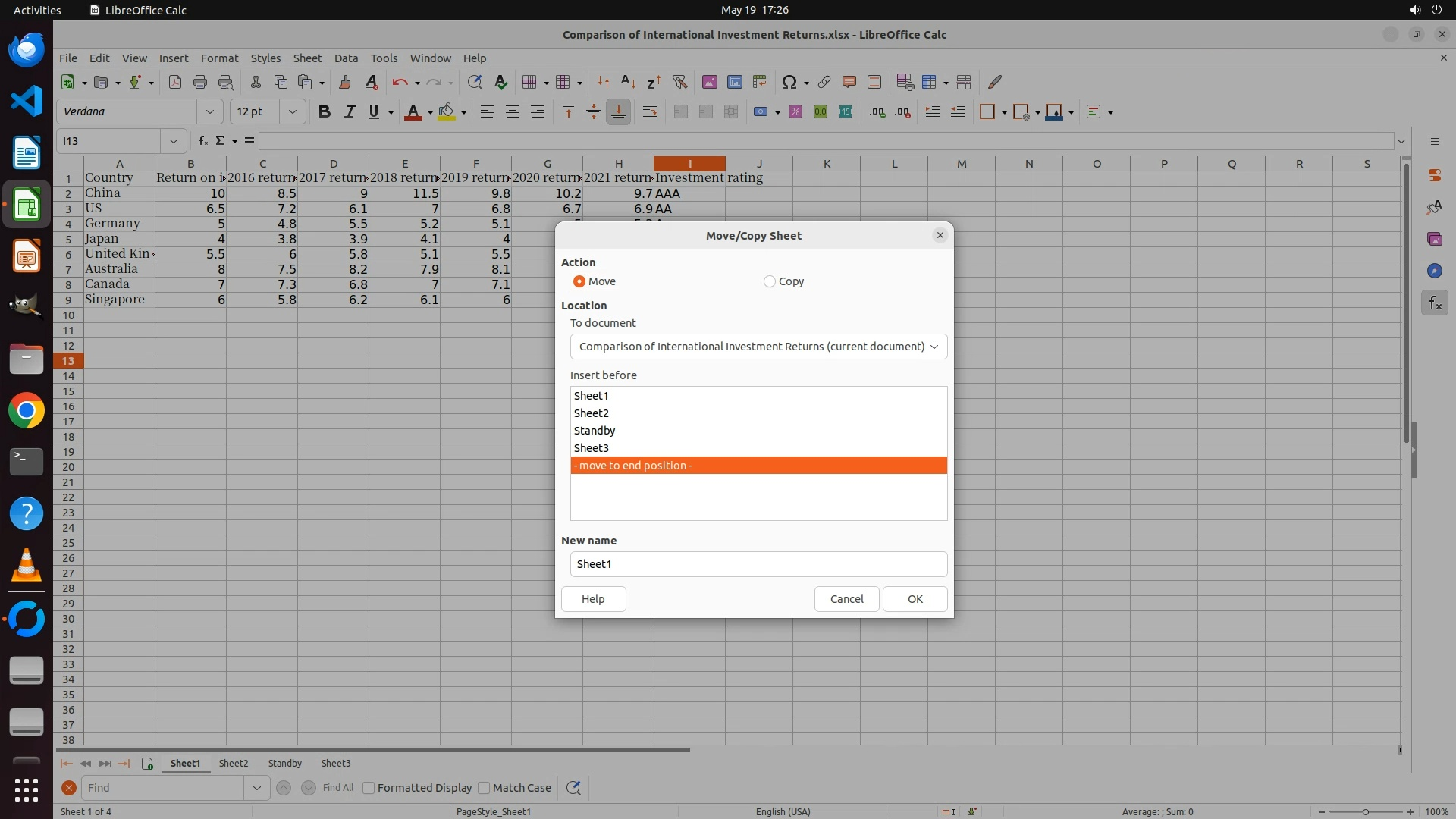Expand the To document dropdown
This screenshot has height=819, width=1456.
[758, 347]
